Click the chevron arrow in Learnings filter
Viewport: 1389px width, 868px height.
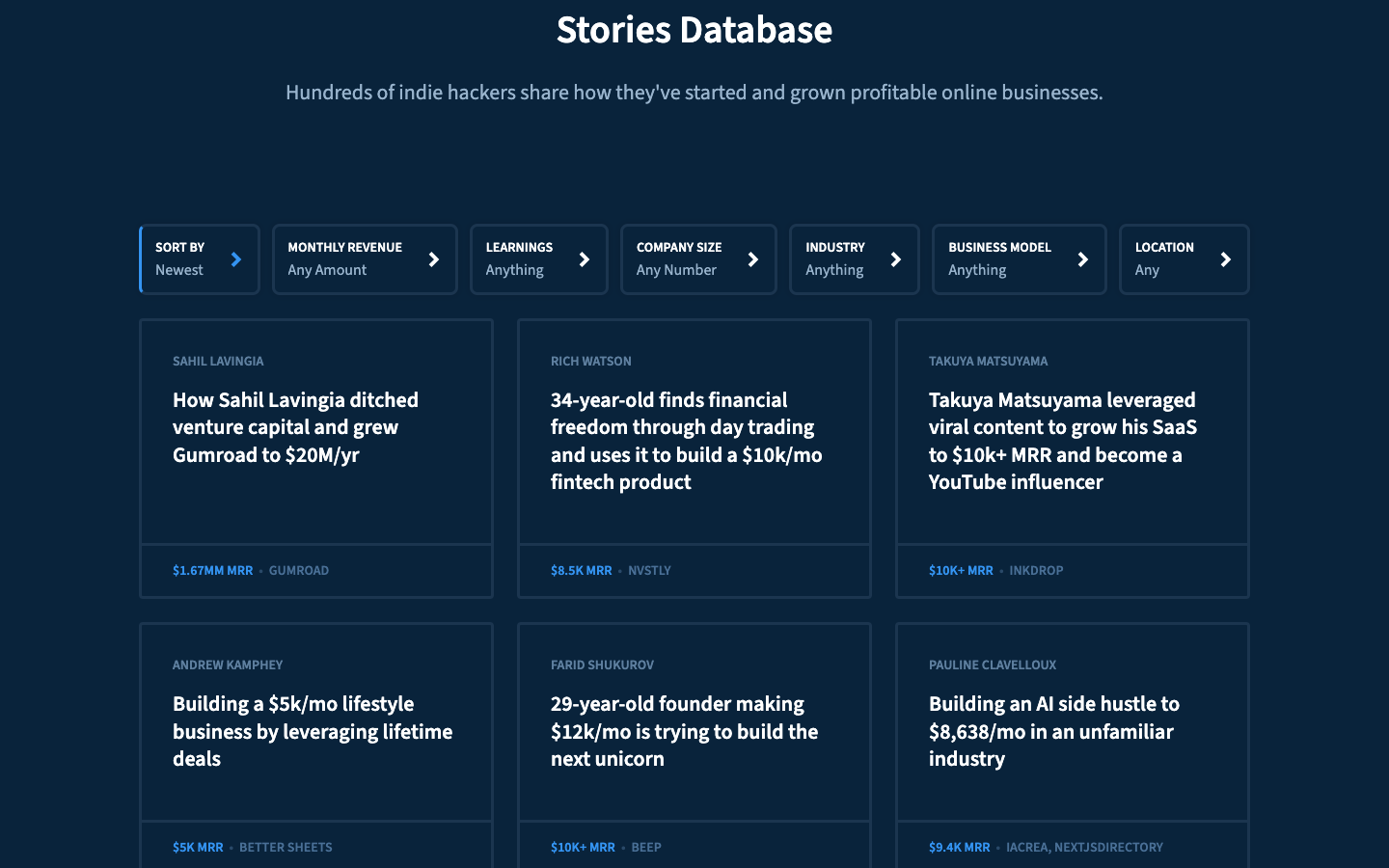(x=585, y=259)
